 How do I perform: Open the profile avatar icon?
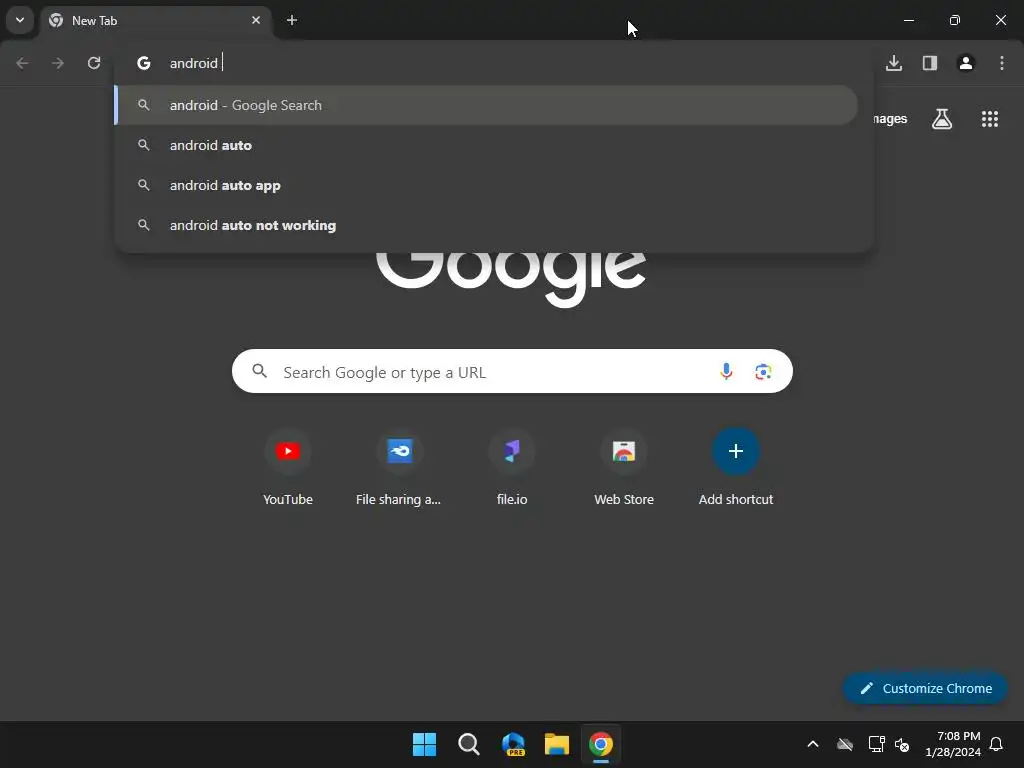966,63
